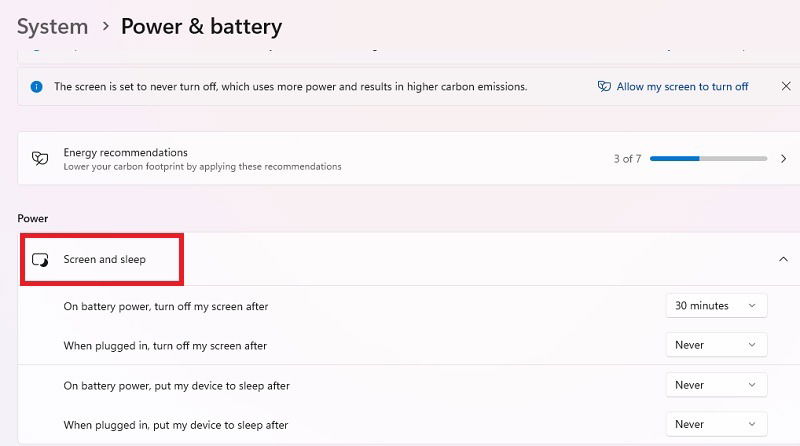This screenshot has height=446, width=800.
Task: Click Allow my screen to turn off
Action: (682, 87)
